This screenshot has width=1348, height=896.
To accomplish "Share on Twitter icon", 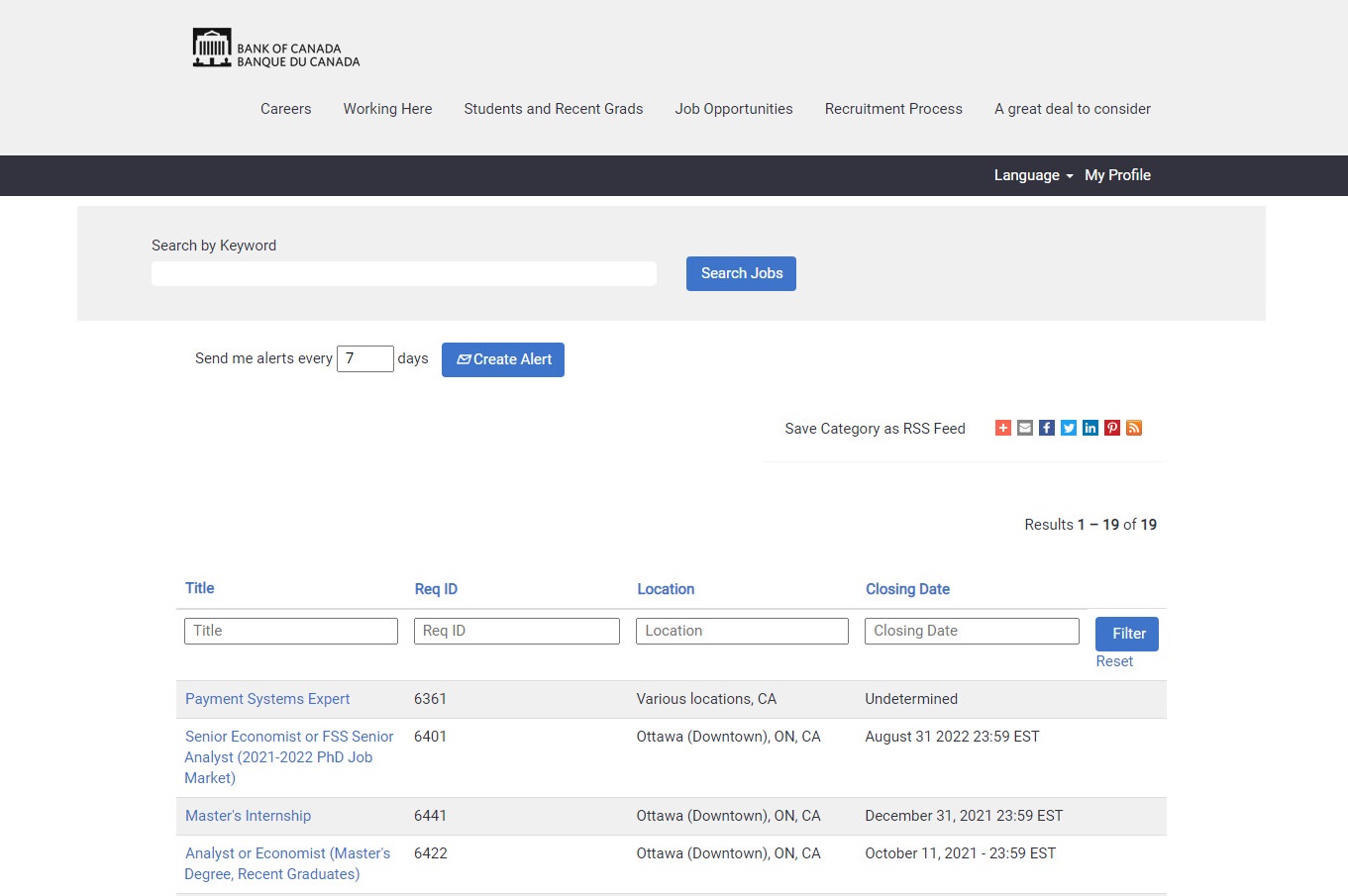I will point(1069,428).
